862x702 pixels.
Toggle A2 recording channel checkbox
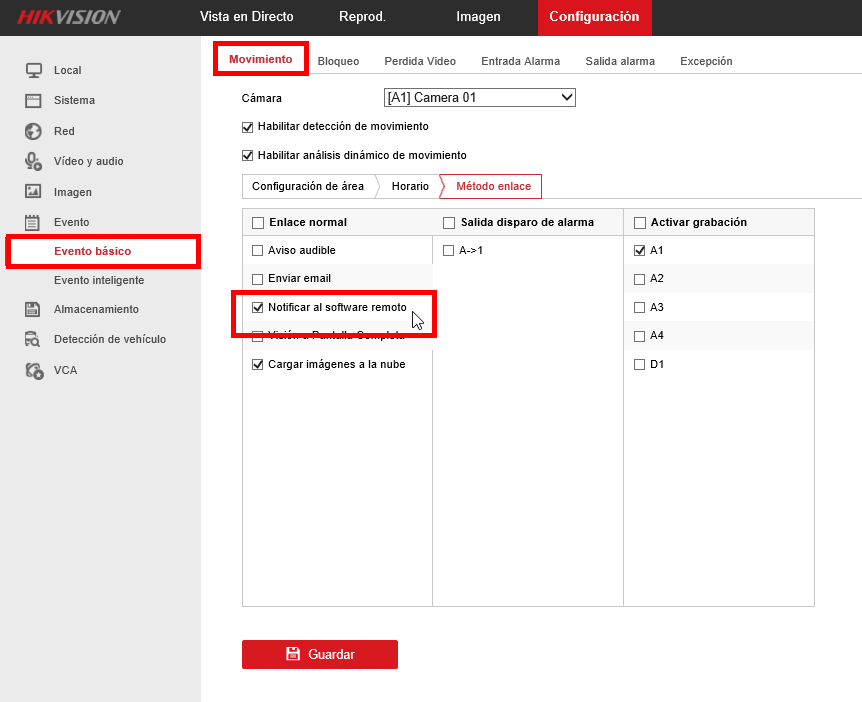639,279
